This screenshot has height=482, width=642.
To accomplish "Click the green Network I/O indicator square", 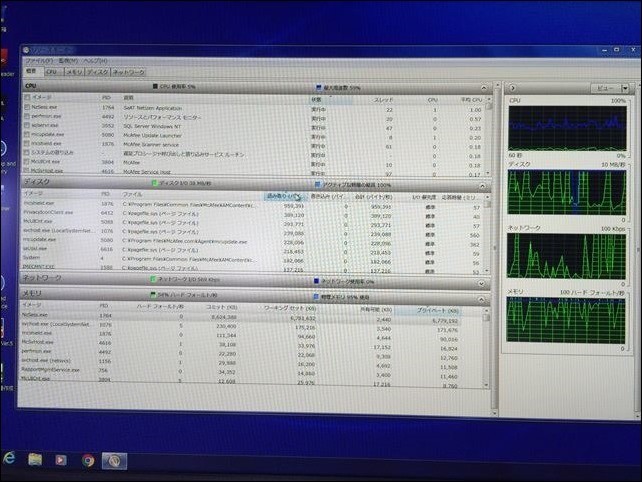I will [x=153, y=279].
